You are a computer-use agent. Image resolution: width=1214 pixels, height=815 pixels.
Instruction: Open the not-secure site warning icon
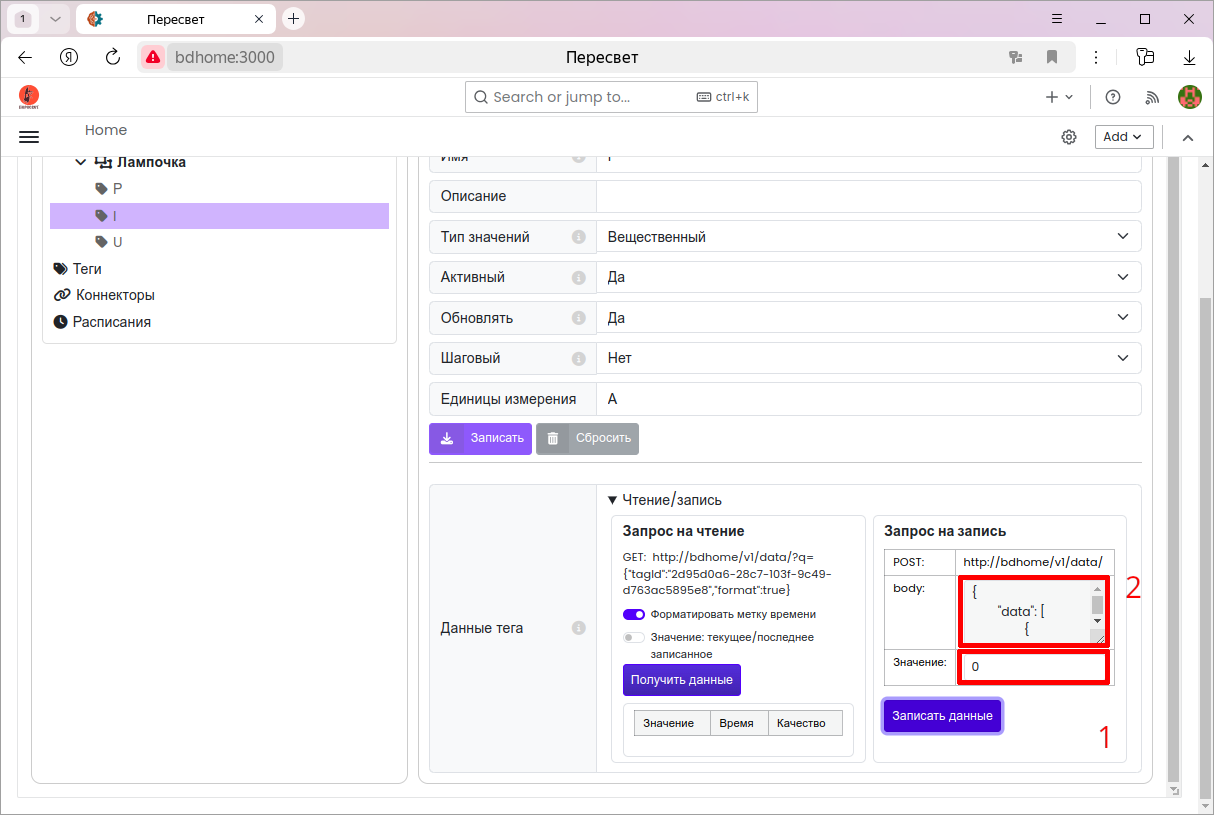click(x=152, y=57)
